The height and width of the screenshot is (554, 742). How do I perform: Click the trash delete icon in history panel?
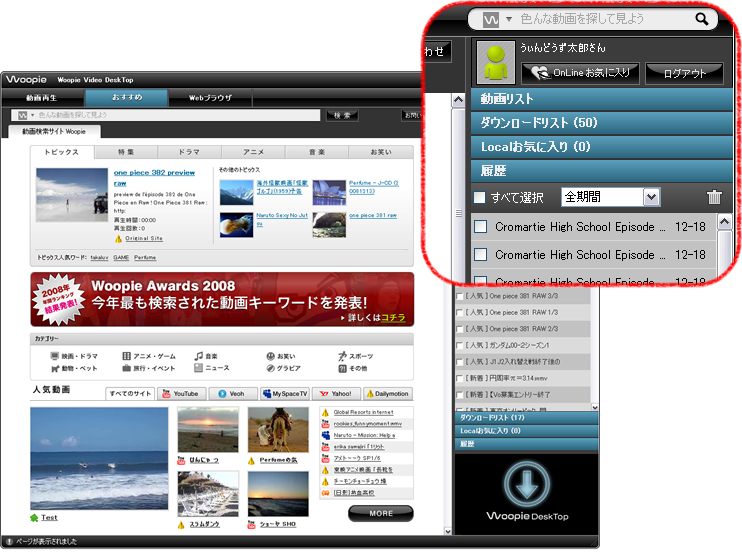[714, 196]
